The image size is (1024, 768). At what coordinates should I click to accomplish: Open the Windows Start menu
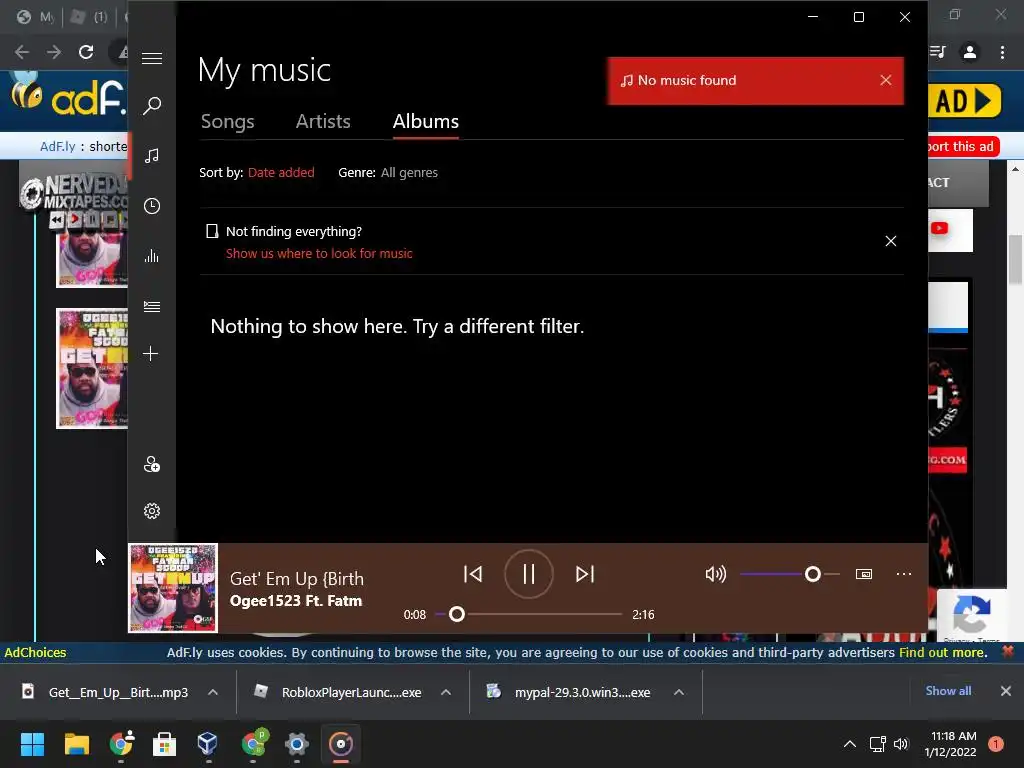32,744
